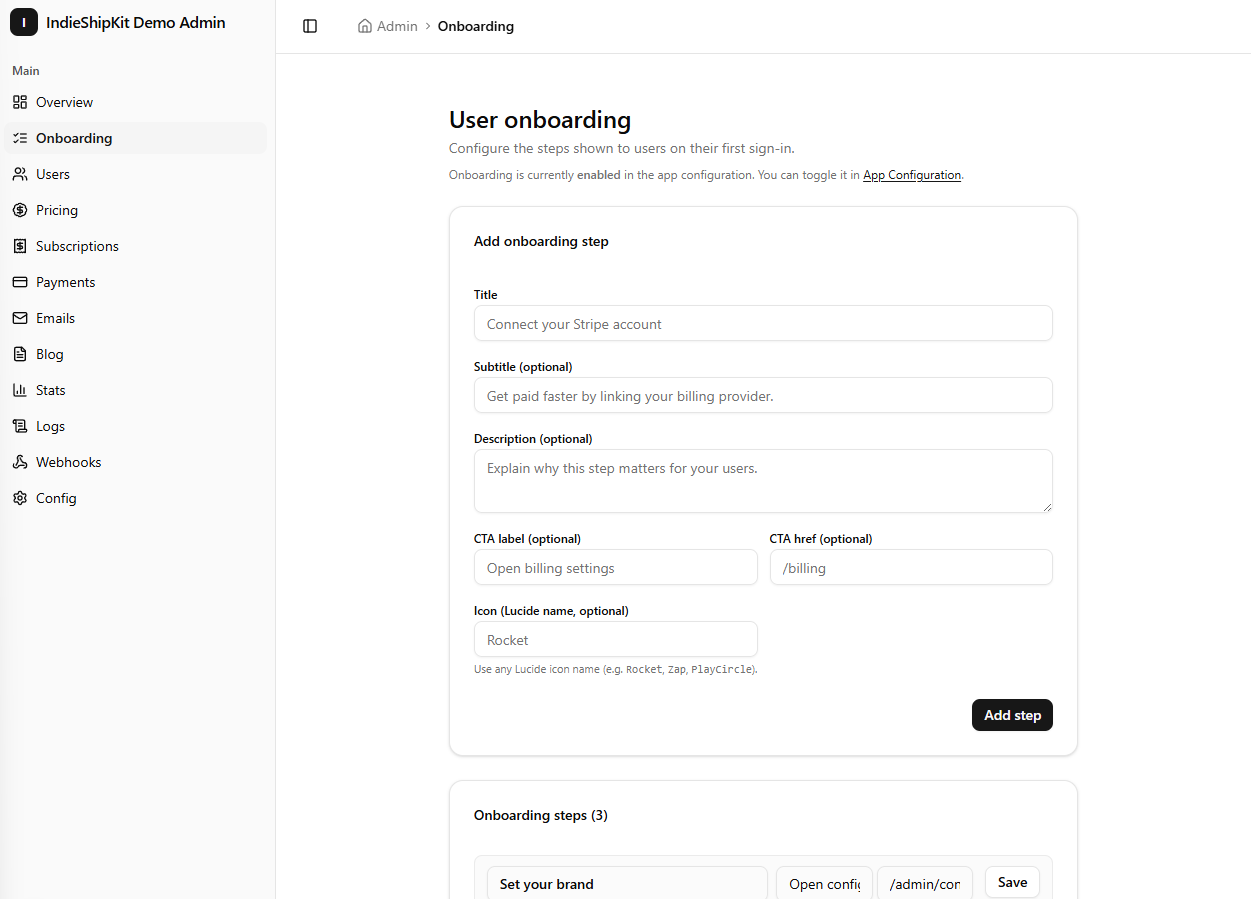Click the IndieShipKit Demo Admin title
This screenshot has height=899, width=1251.
tap(136, 22)
